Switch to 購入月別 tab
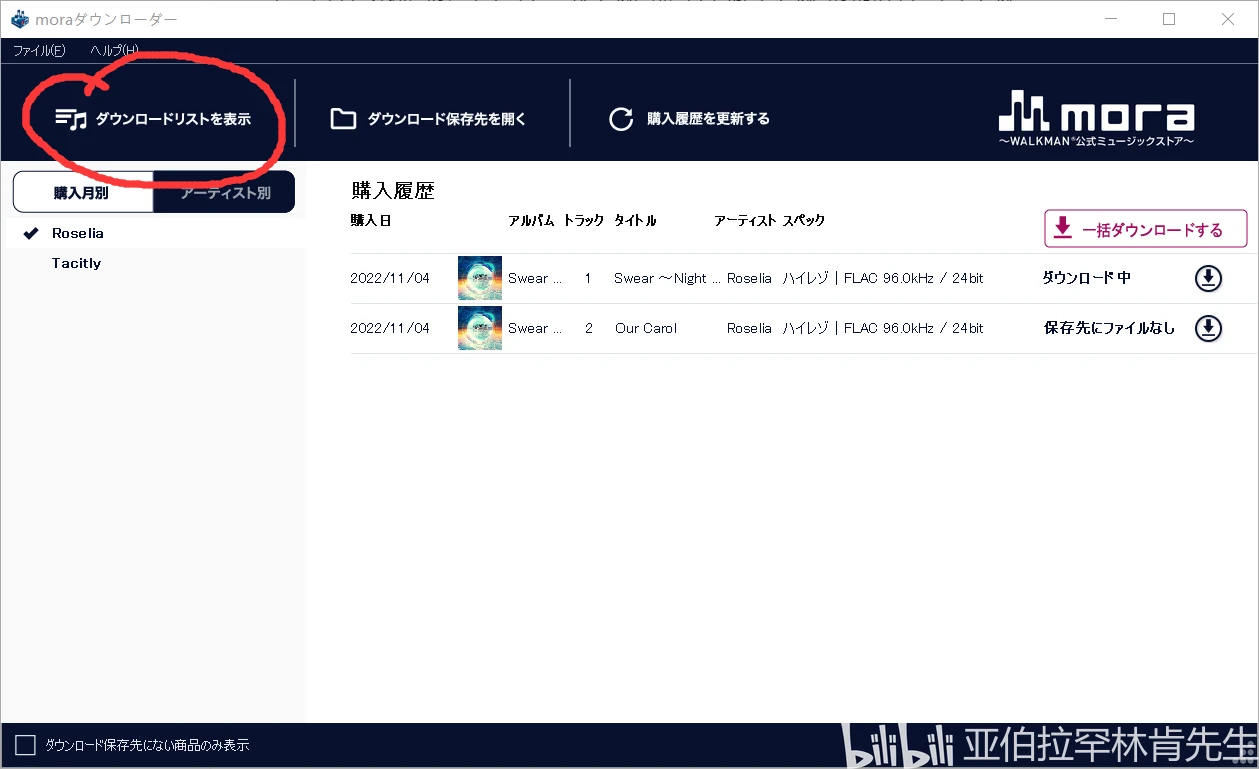 [83, 192]
